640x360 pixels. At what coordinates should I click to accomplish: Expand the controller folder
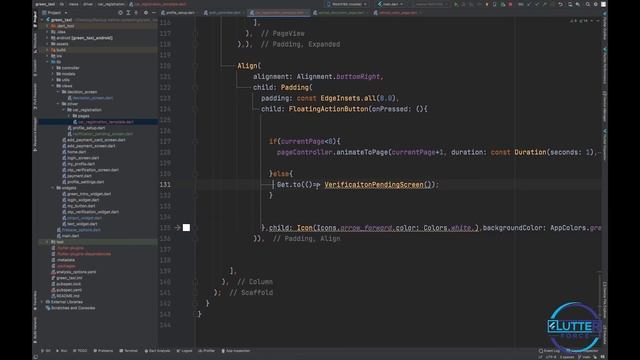(x=53, y=68)
